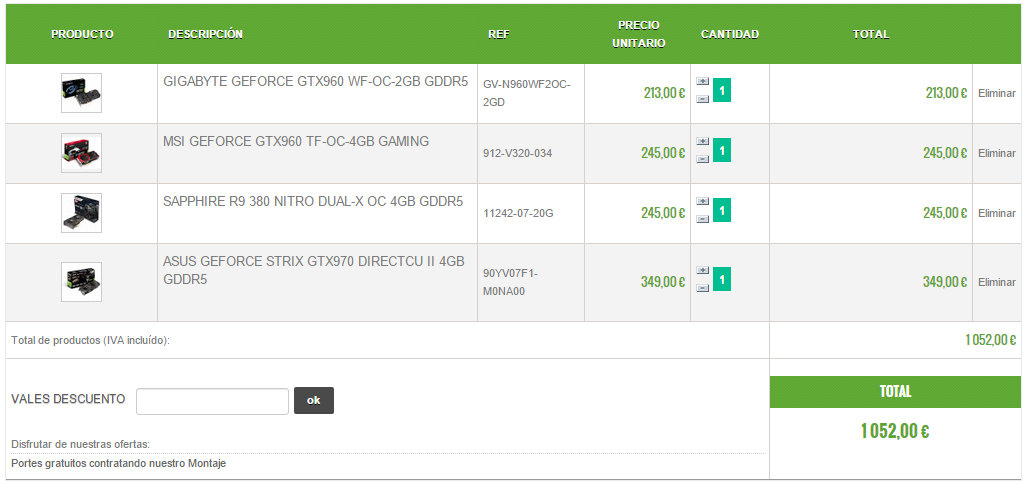Submit discount voucher with ok button
This screenshot has width=1026, height=485.
314,401
